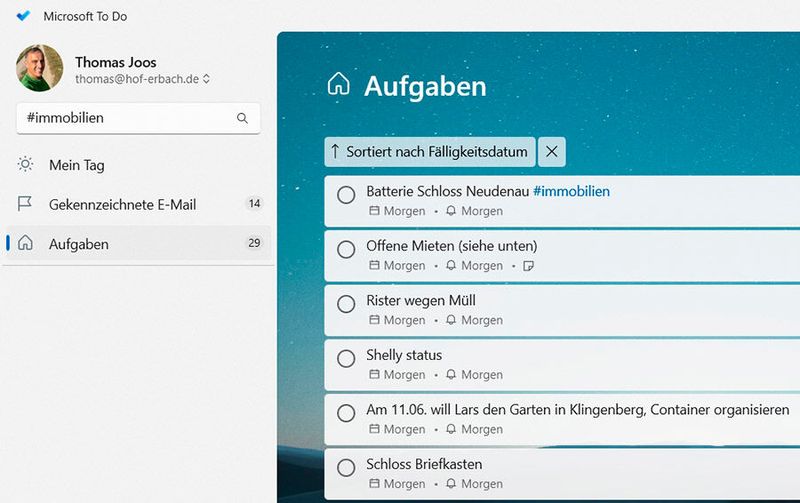
Task: Mark Shelly status as completed
Action: click(346, 358)
